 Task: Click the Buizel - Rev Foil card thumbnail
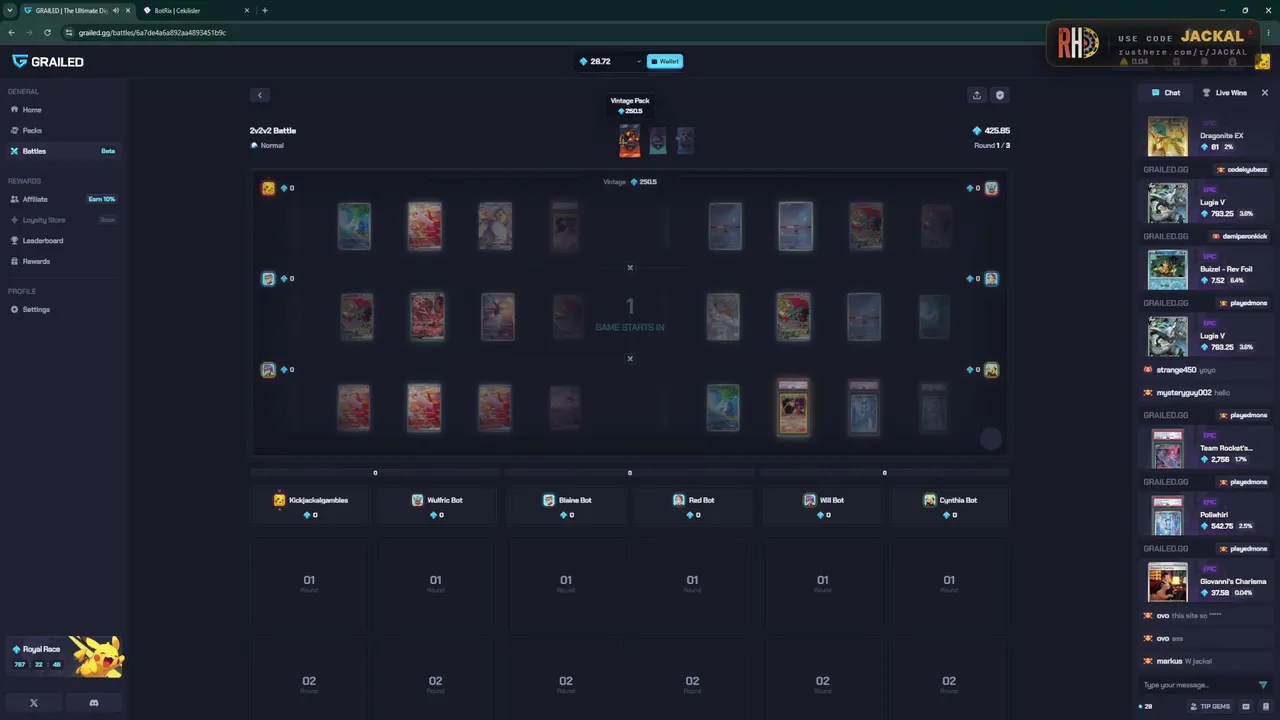(1167, 270)
